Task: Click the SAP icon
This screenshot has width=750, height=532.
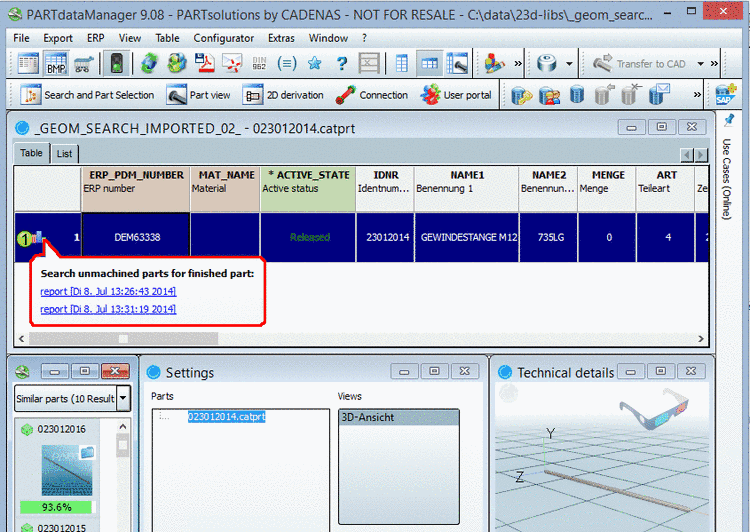Action: click(726, 94)
